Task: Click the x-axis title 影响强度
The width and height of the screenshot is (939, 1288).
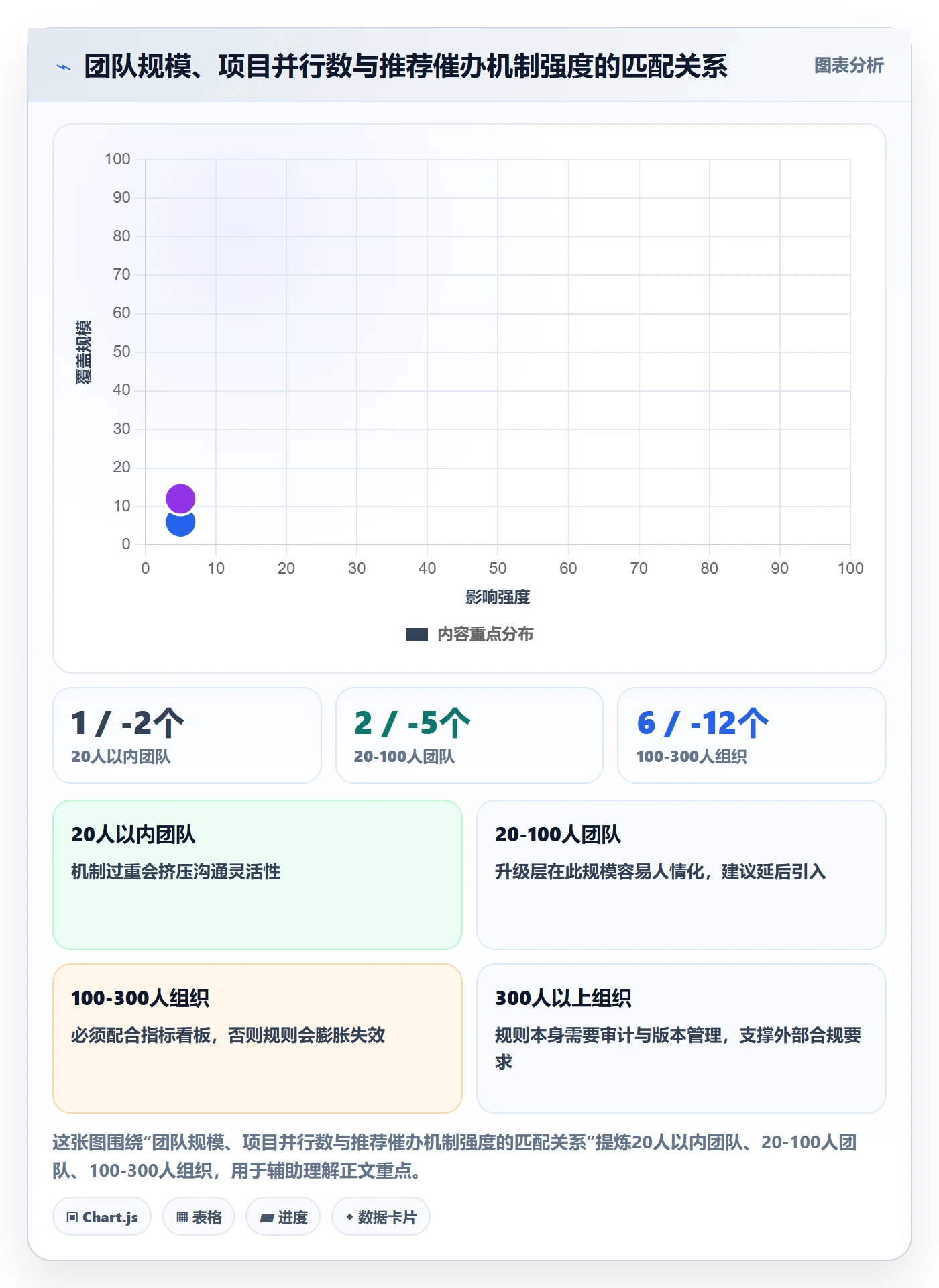Action: (x=498, y=597)
